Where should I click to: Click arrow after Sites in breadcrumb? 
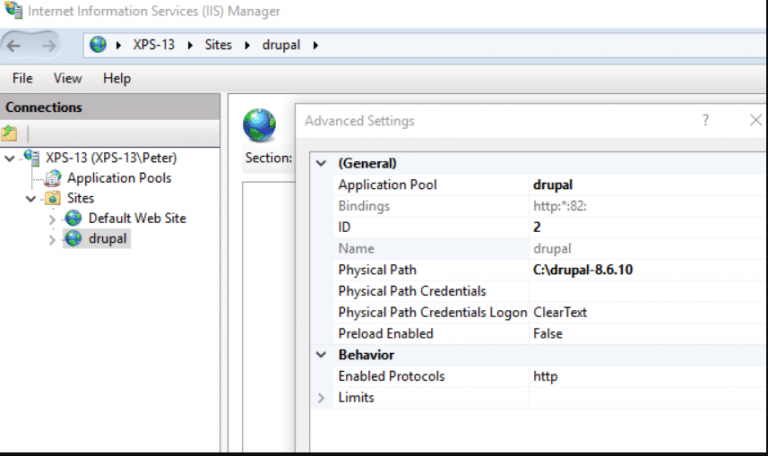(x=247, y=46)
